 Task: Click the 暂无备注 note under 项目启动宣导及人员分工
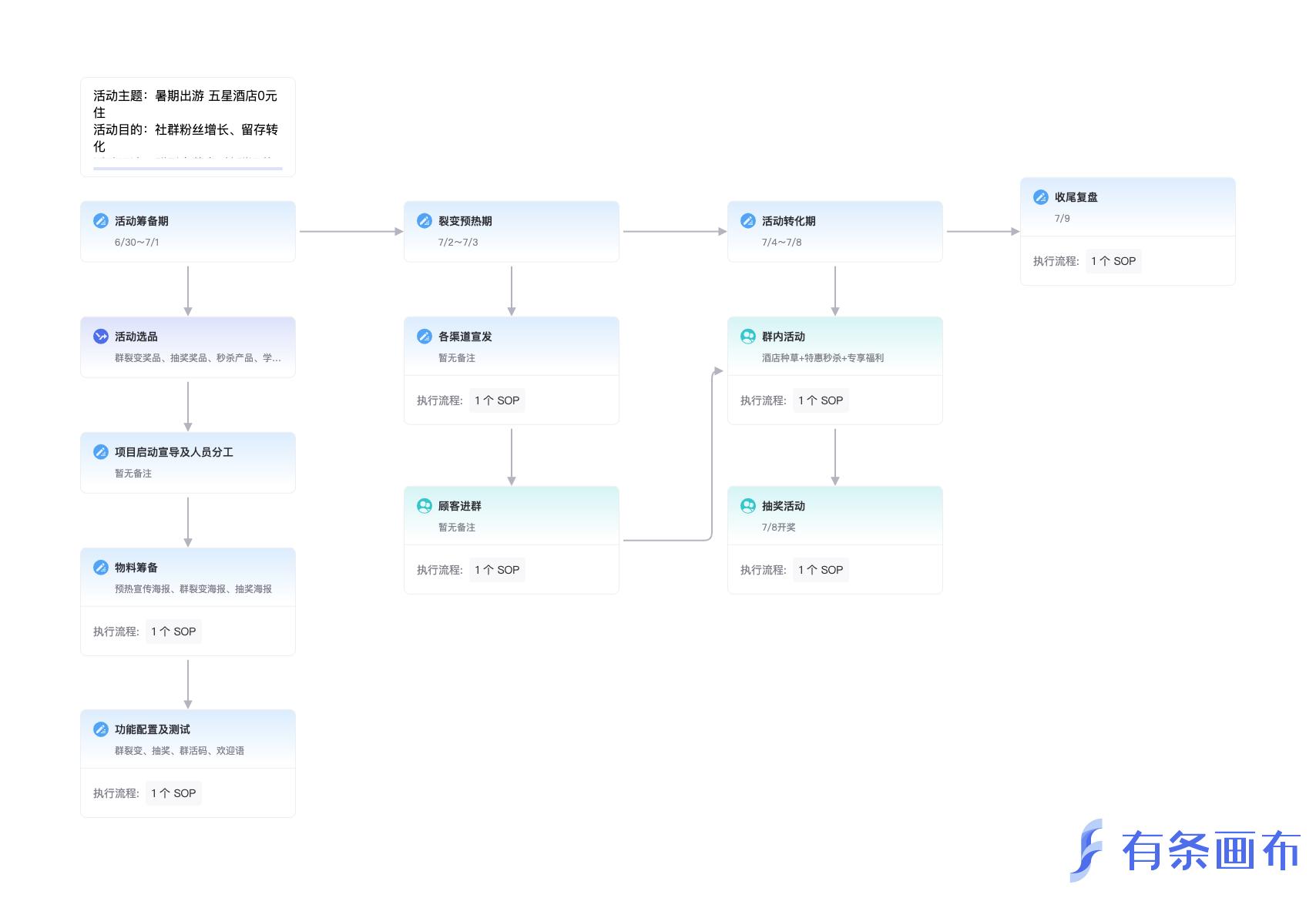(x=133, y=474)
